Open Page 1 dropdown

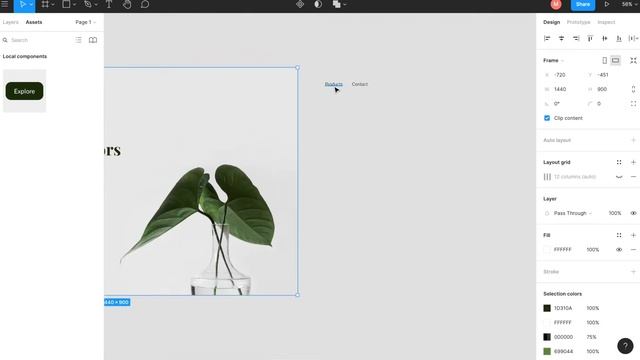click(85, 22)
